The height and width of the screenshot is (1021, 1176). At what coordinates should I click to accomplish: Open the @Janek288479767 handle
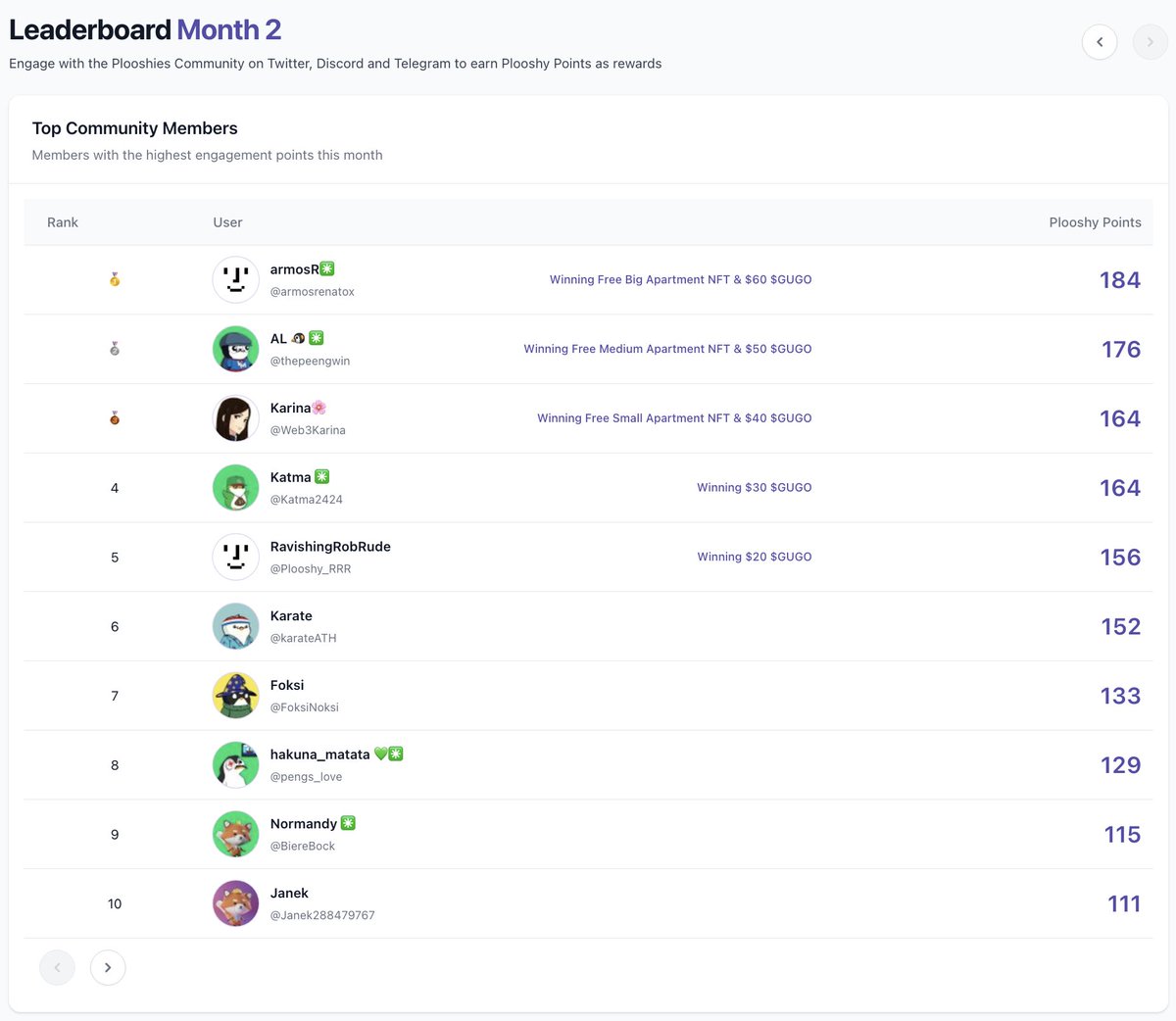click(322, 915)
